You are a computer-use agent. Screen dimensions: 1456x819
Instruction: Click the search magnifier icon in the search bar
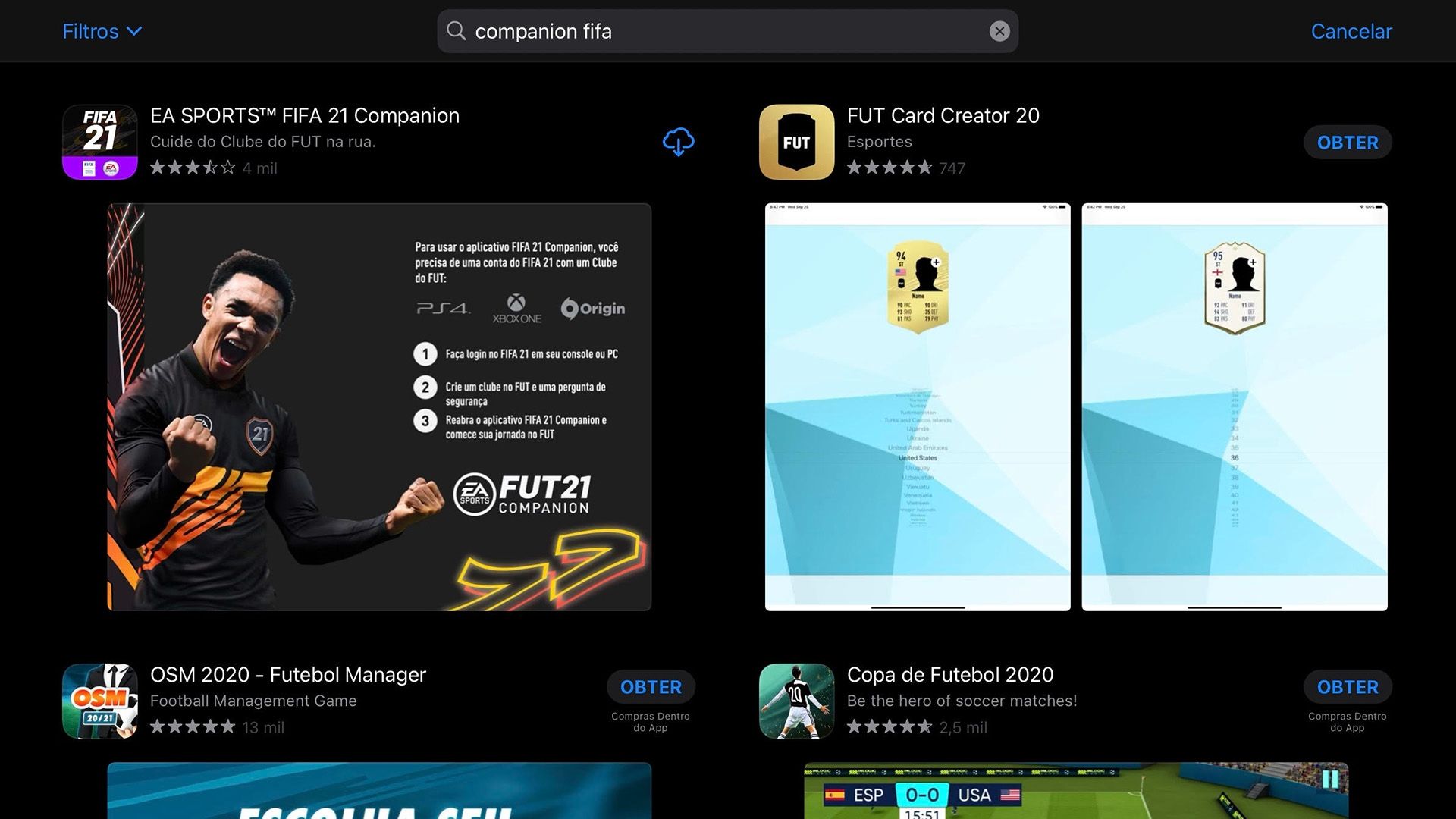[x=455, y=31]
